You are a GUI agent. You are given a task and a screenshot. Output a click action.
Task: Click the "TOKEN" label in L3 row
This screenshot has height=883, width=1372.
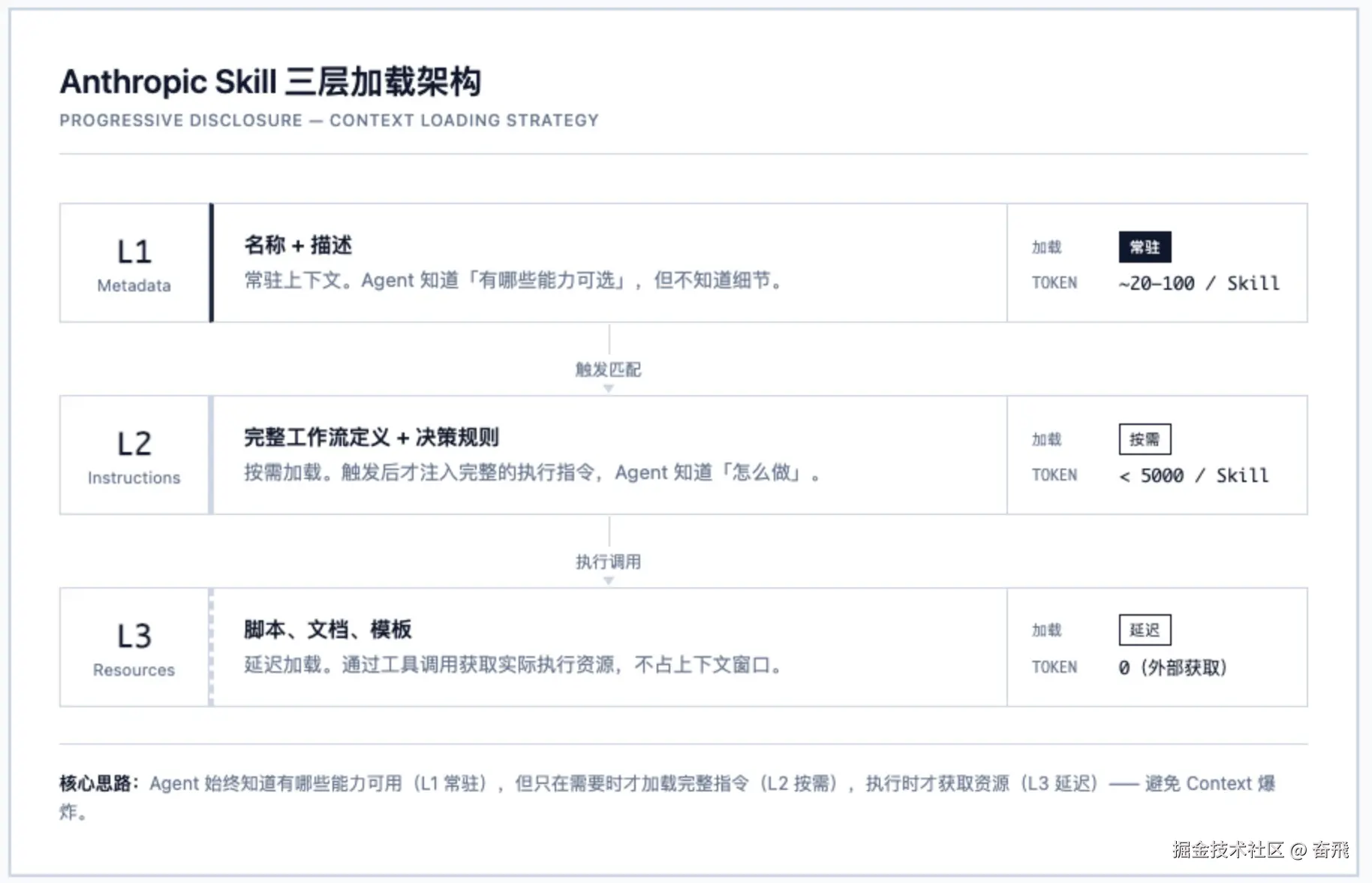coord(1055,668)
